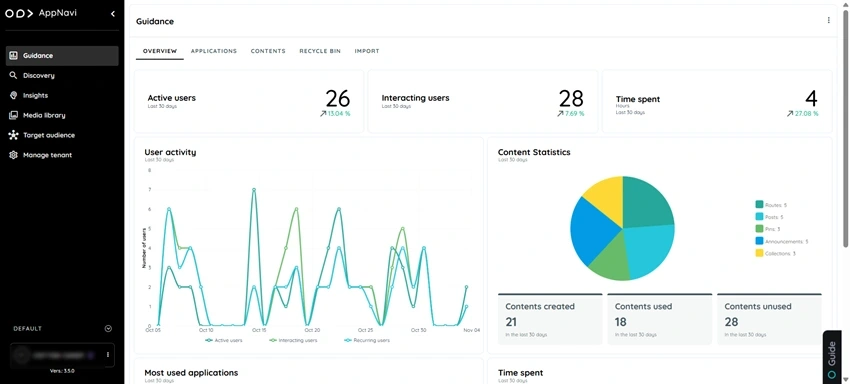
Task: Toggle Interacting users series in legend
Action: (x=293, y=341)
